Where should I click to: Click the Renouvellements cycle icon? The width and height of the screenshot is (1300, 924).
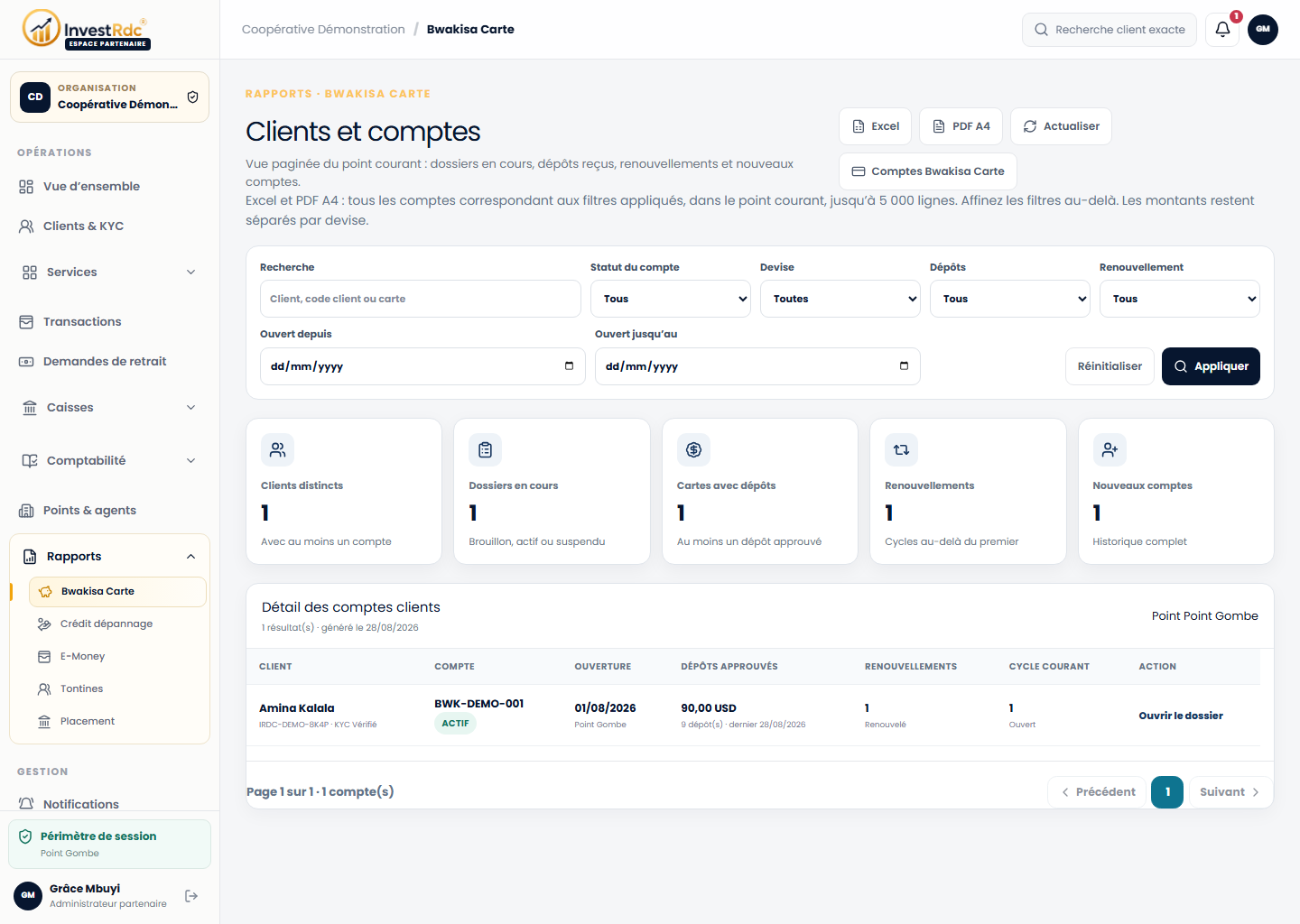901,449
